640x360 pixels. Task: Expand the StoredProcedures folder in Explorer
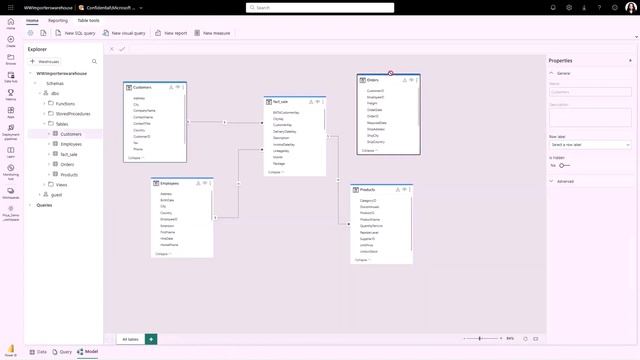tap(44, 113)
